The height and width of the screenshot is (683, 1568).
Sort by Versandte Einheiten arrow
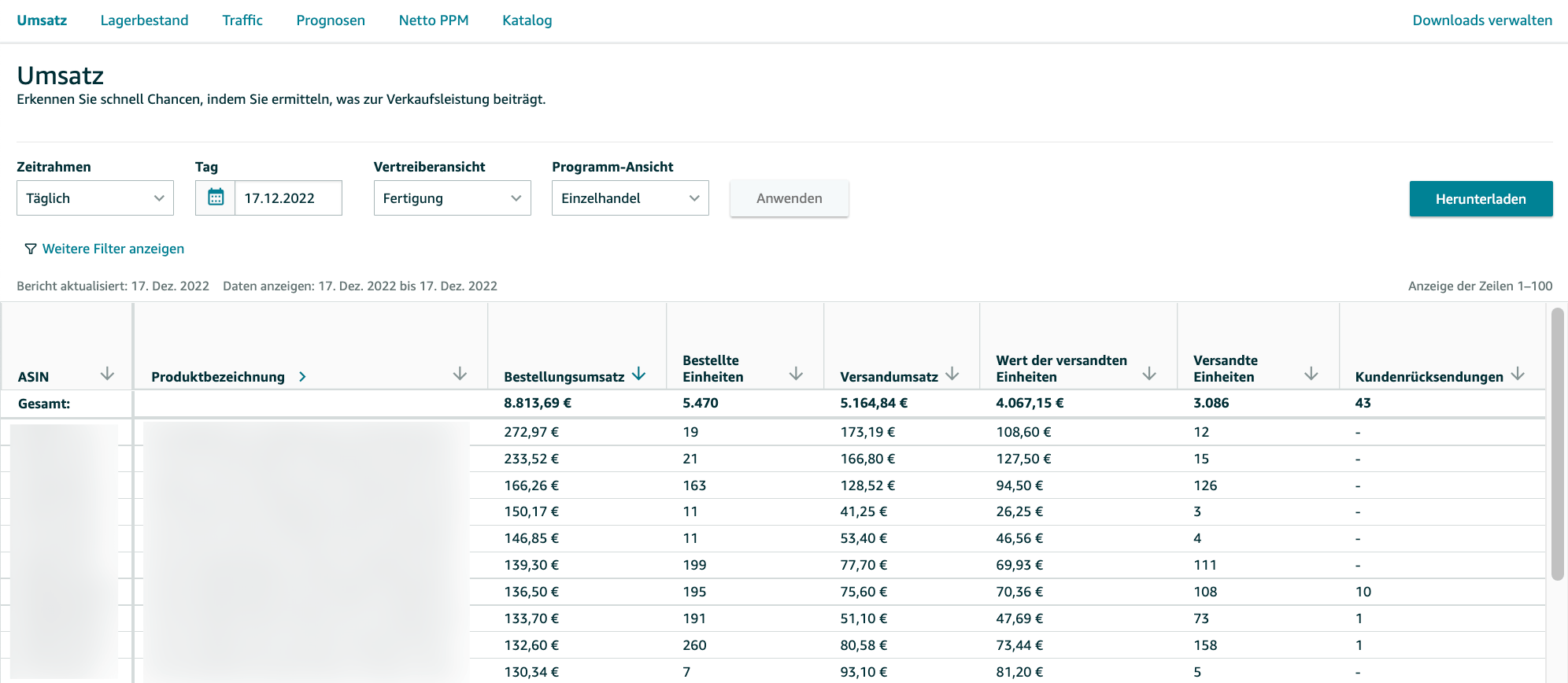[1311, 374]
